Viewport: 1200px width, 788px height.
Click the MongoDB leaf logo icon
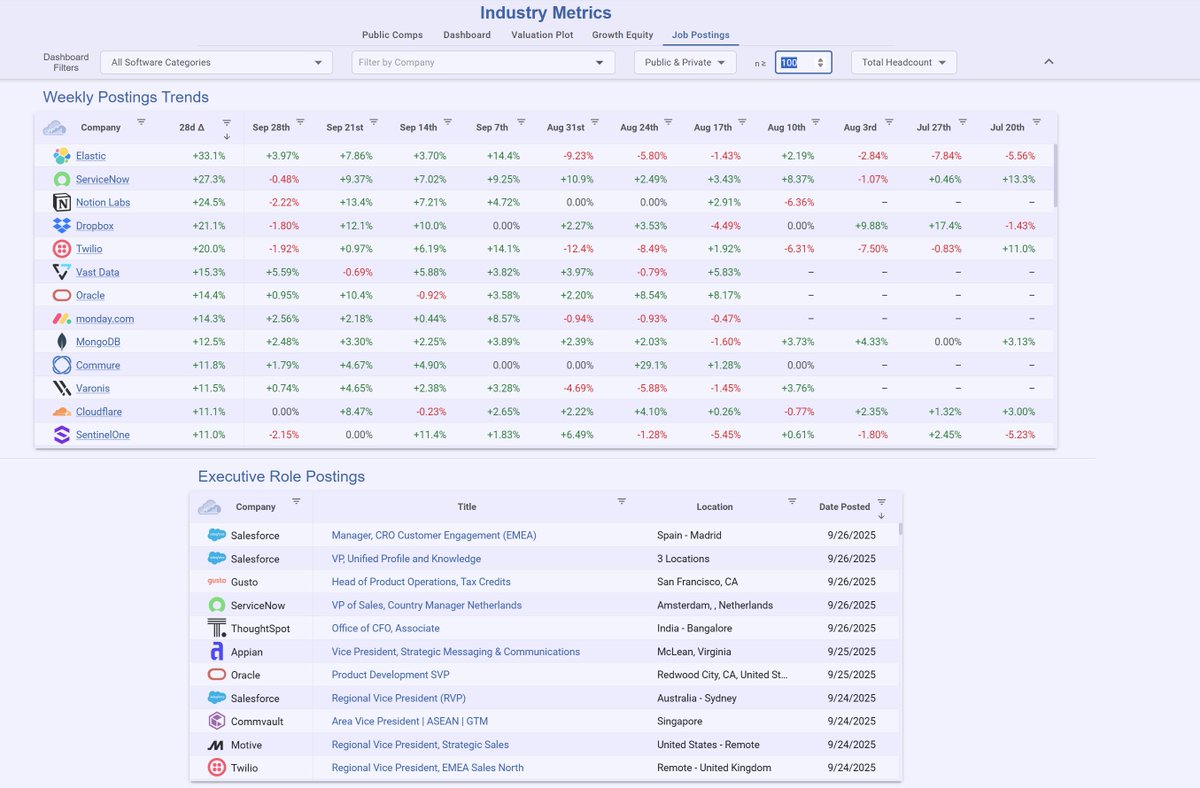click(63, 341)
